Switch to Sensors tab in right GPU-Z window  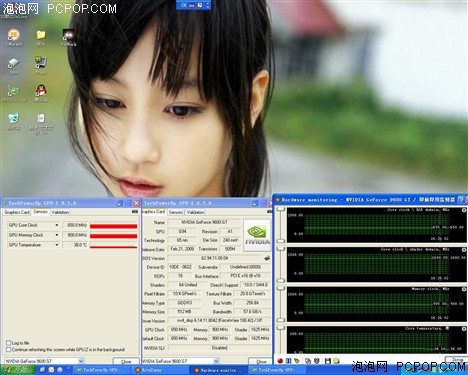click(x=176, y=212)
